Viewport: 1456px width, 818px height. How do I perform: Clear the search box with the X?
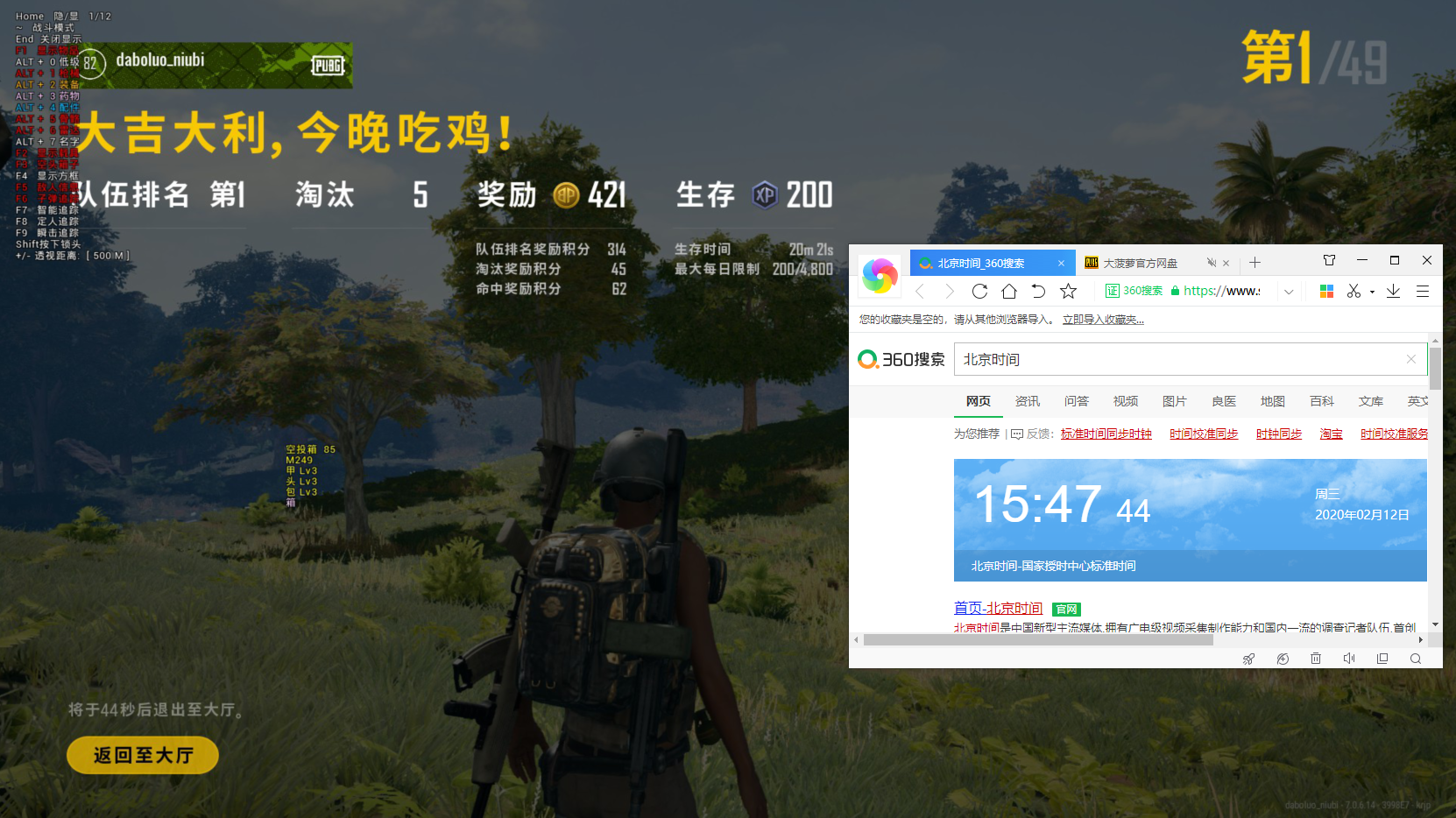(1410, 359)
